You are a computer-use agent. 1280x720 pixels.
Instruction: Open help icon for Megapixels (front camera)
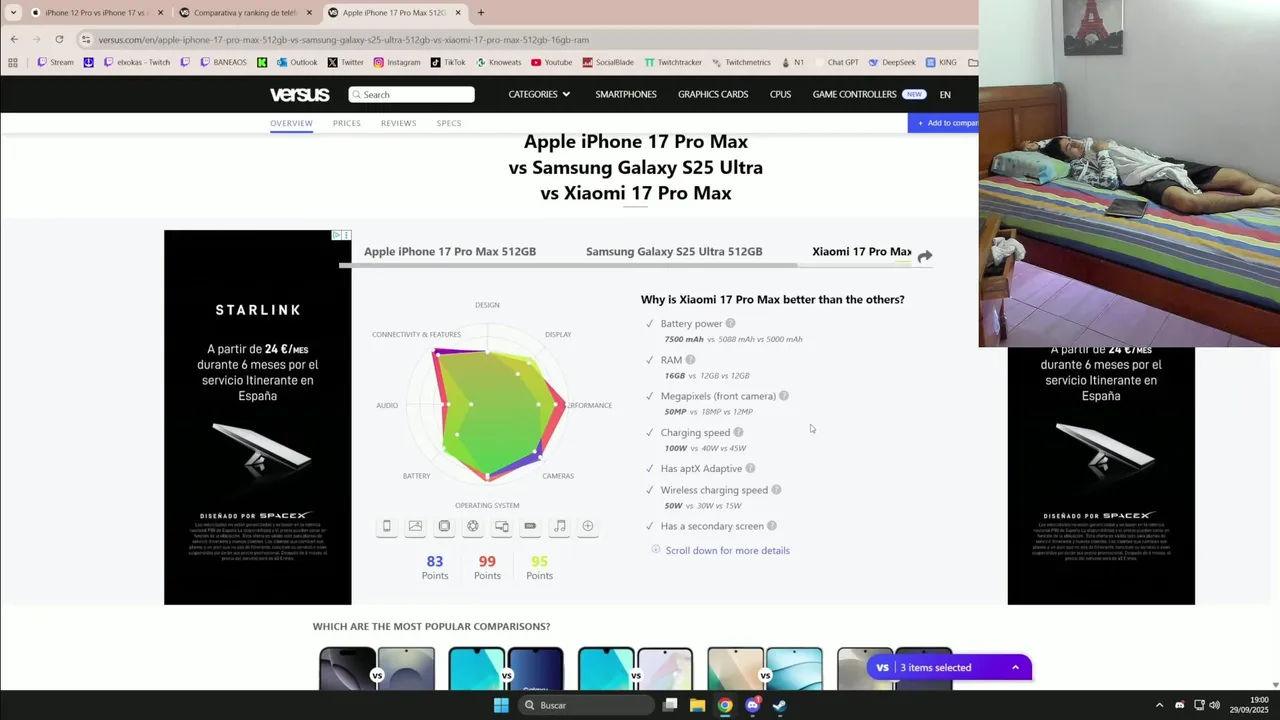[x=784, y=396]
